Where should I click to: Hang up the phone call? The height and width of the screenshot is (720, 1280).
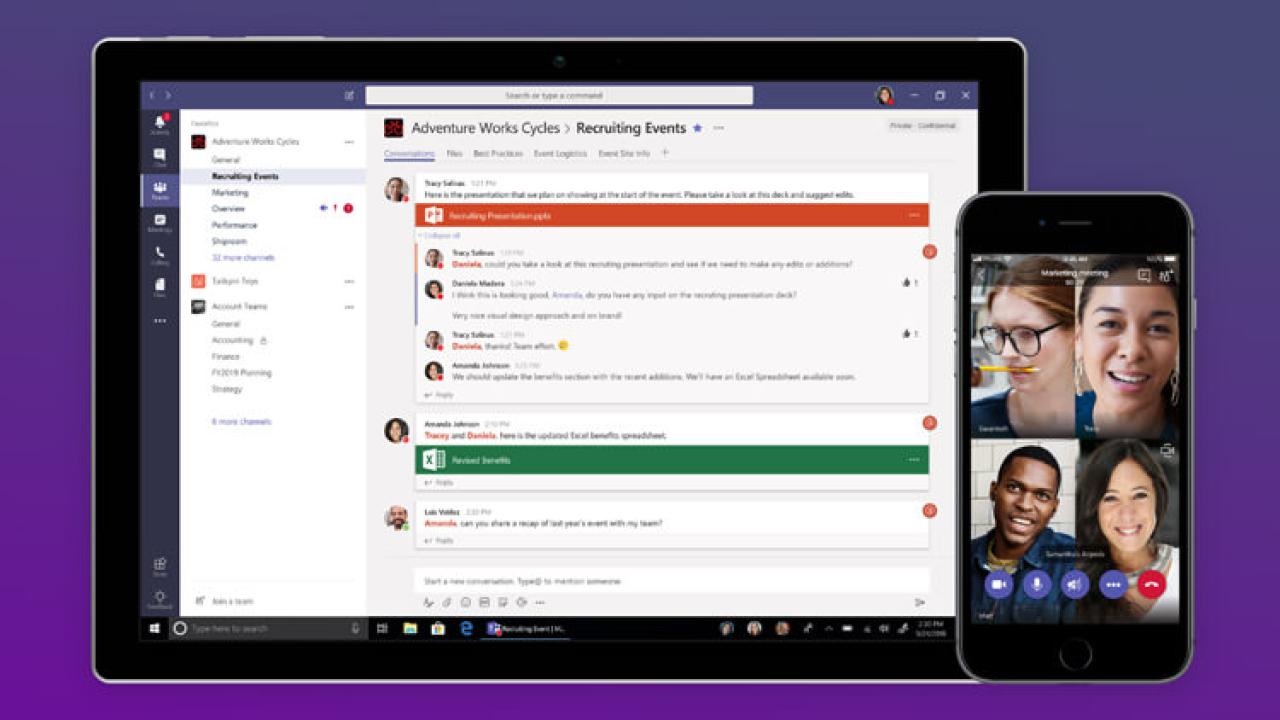click(x=1152, y=585)
